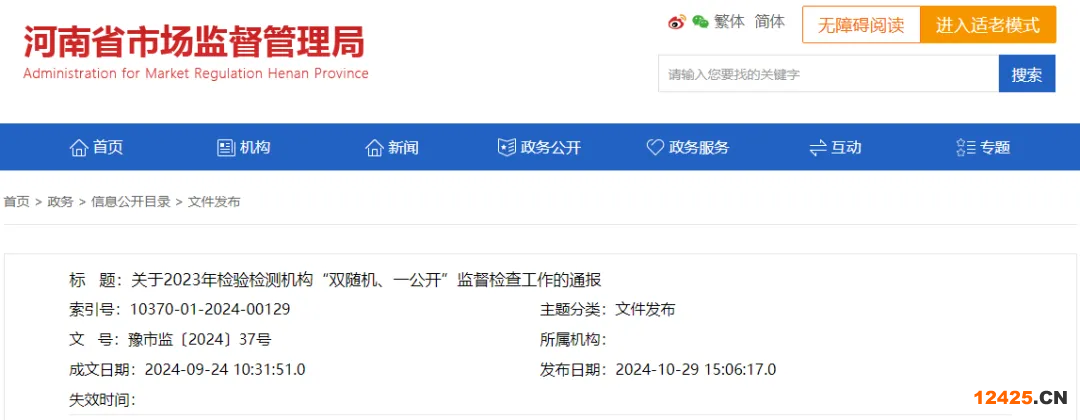Click the list icon beside 专题

click(965, 148)
